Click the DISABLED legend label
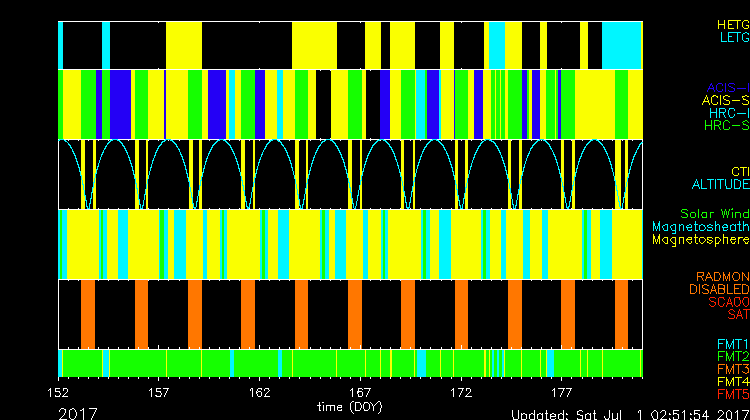This screenshot has height=420, width=750. coord(718,289)
